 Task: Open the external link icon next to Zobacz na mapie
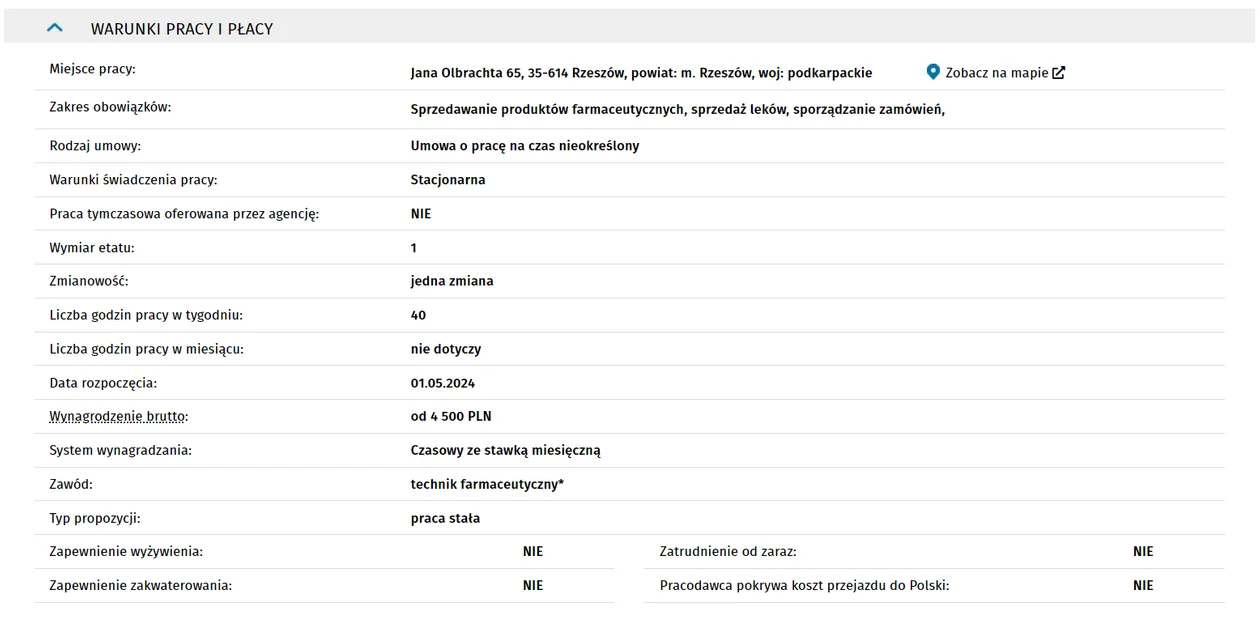click(x=1059, y=72)
